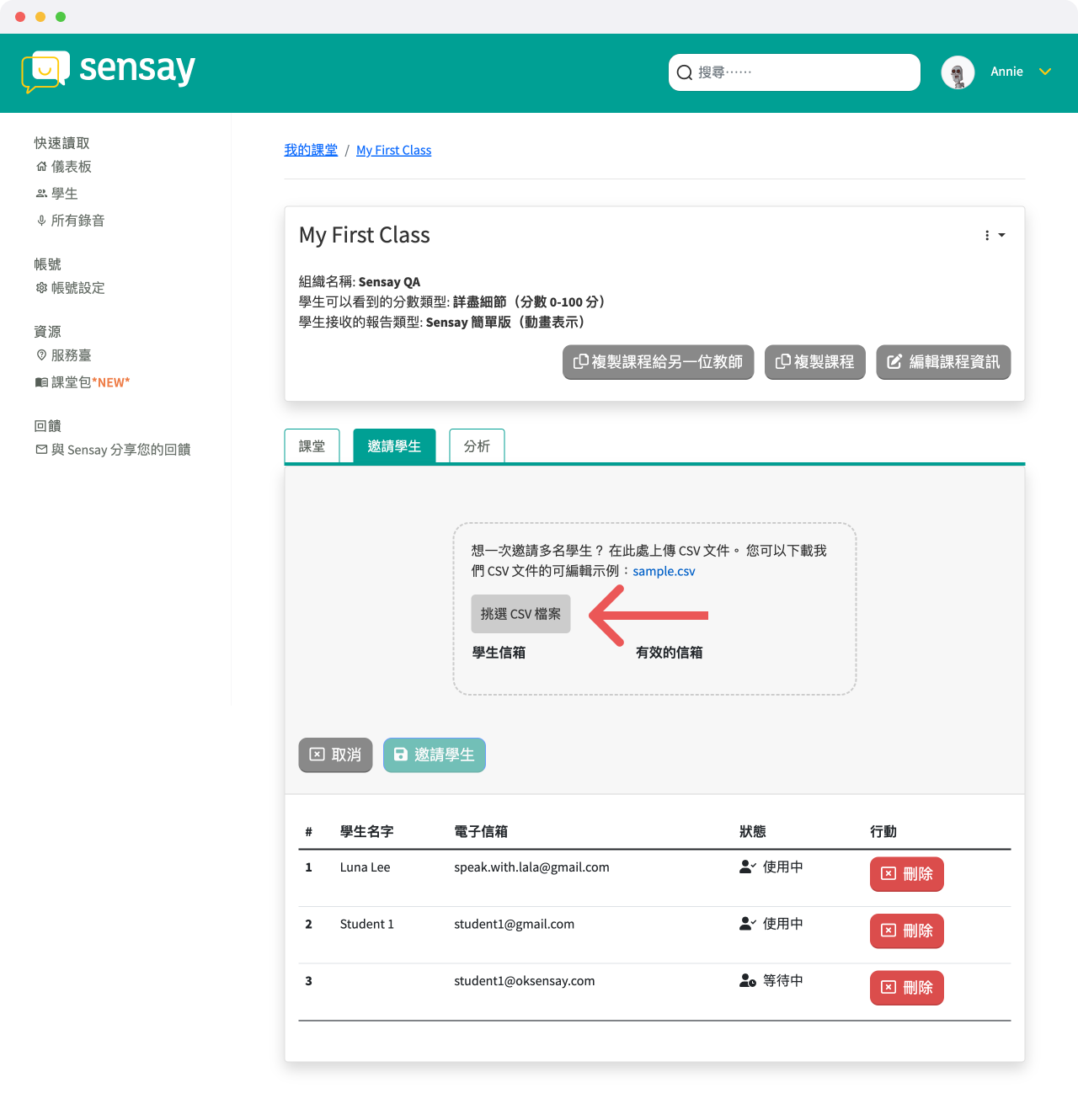Click the envelope icon beside feedback link
Screen dimensions: 1078x1120
click(41, 450)
